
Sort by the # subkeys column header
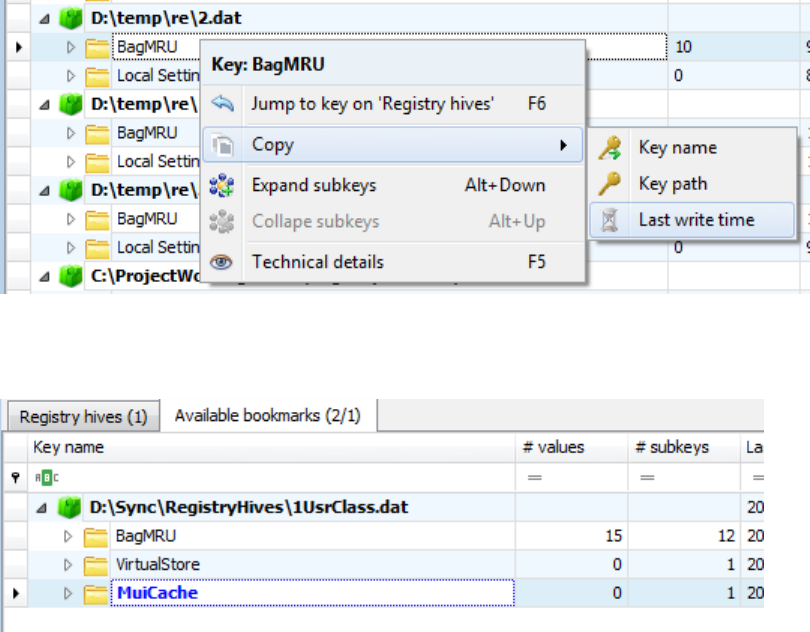[684, 448]
